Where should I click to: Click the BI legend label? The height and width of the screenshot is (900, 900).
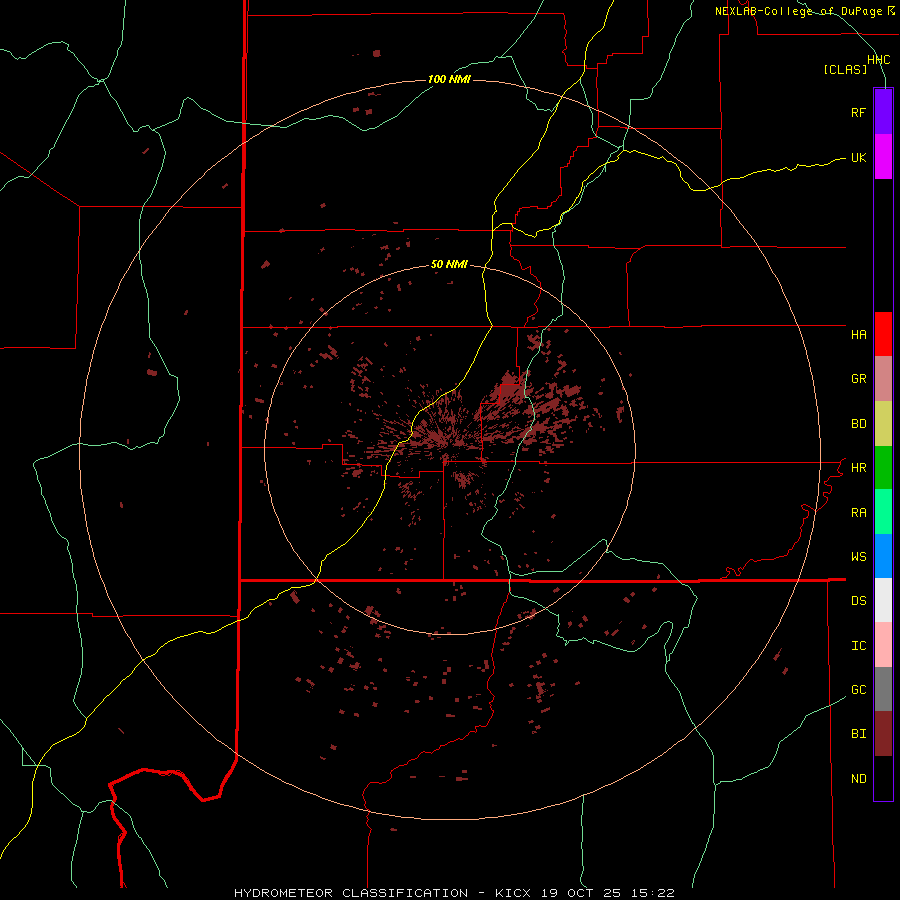858,734
